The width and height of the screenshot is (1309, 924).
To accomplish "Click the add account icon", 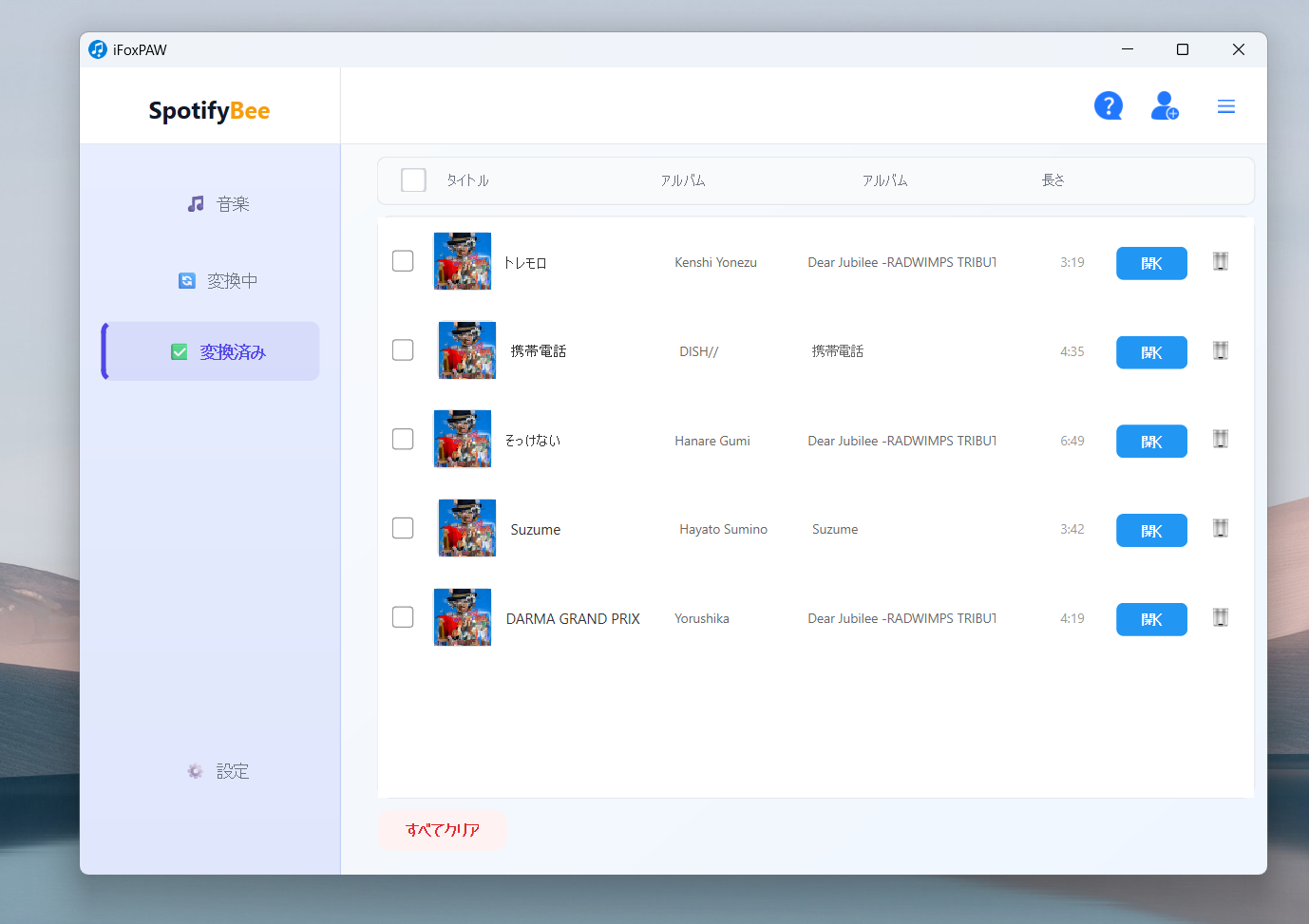I will coord(1165,105).
